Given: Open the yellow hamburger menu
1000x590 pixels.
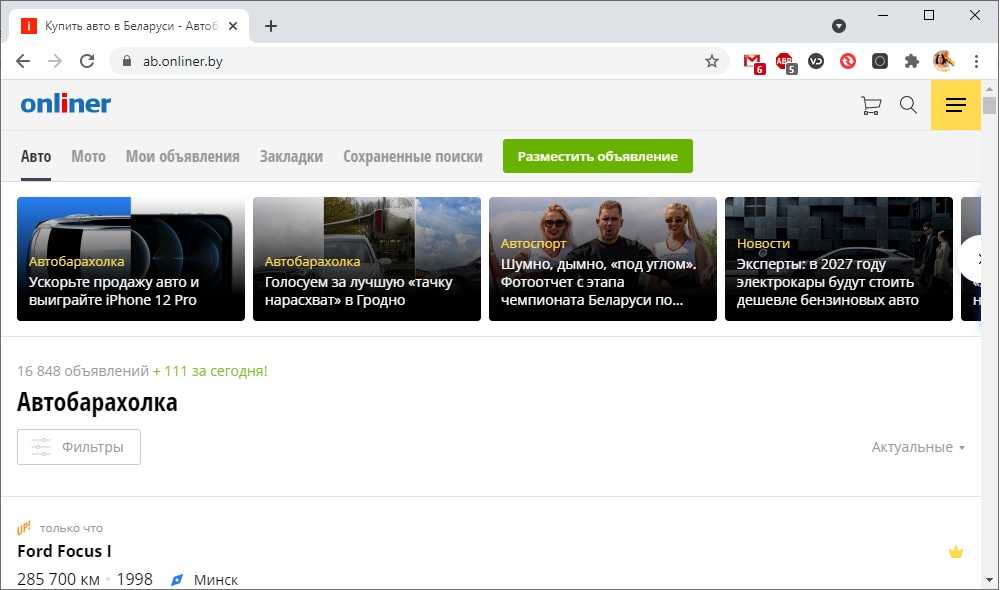Looking at the screenshot, I should coord(955,105).
